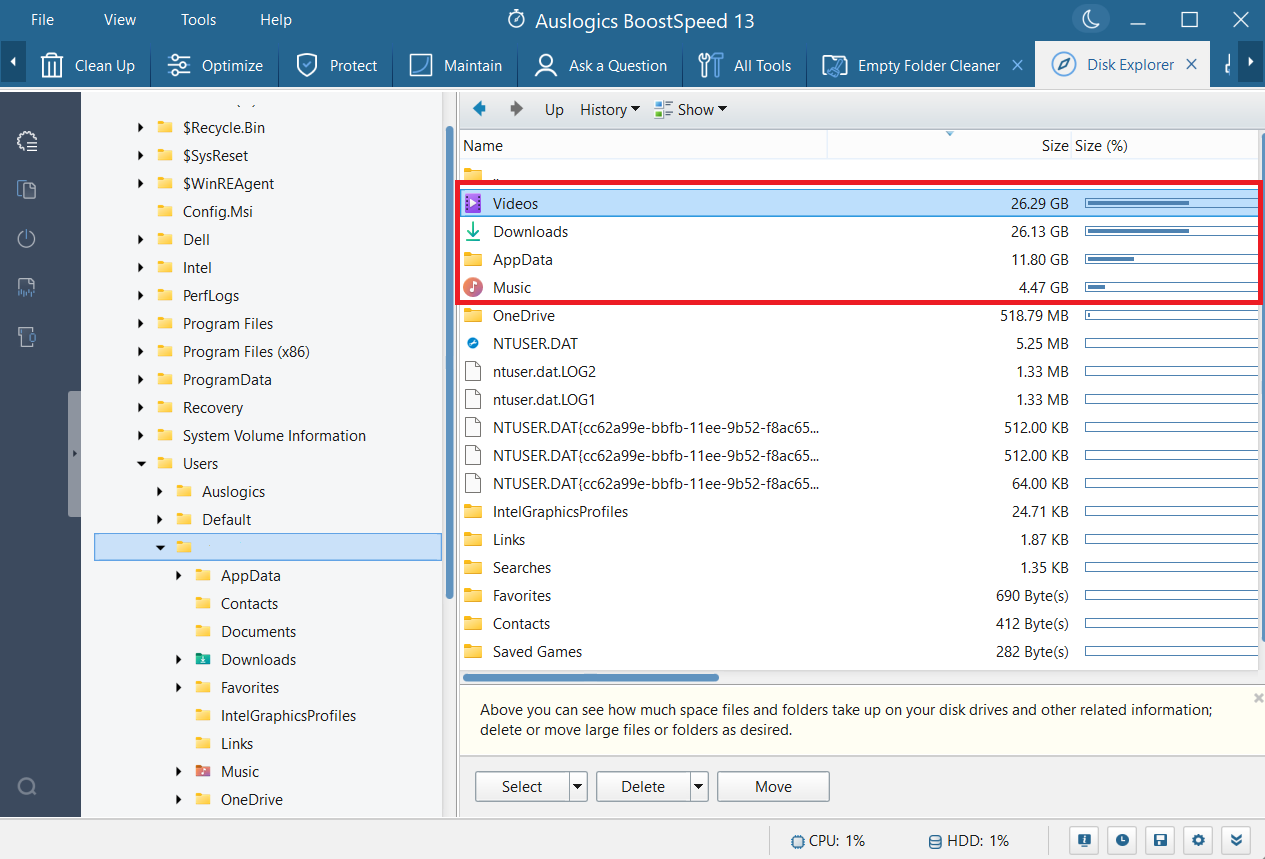
Task: Click the file list horizontal scrollbar
Action: (591, 677)
